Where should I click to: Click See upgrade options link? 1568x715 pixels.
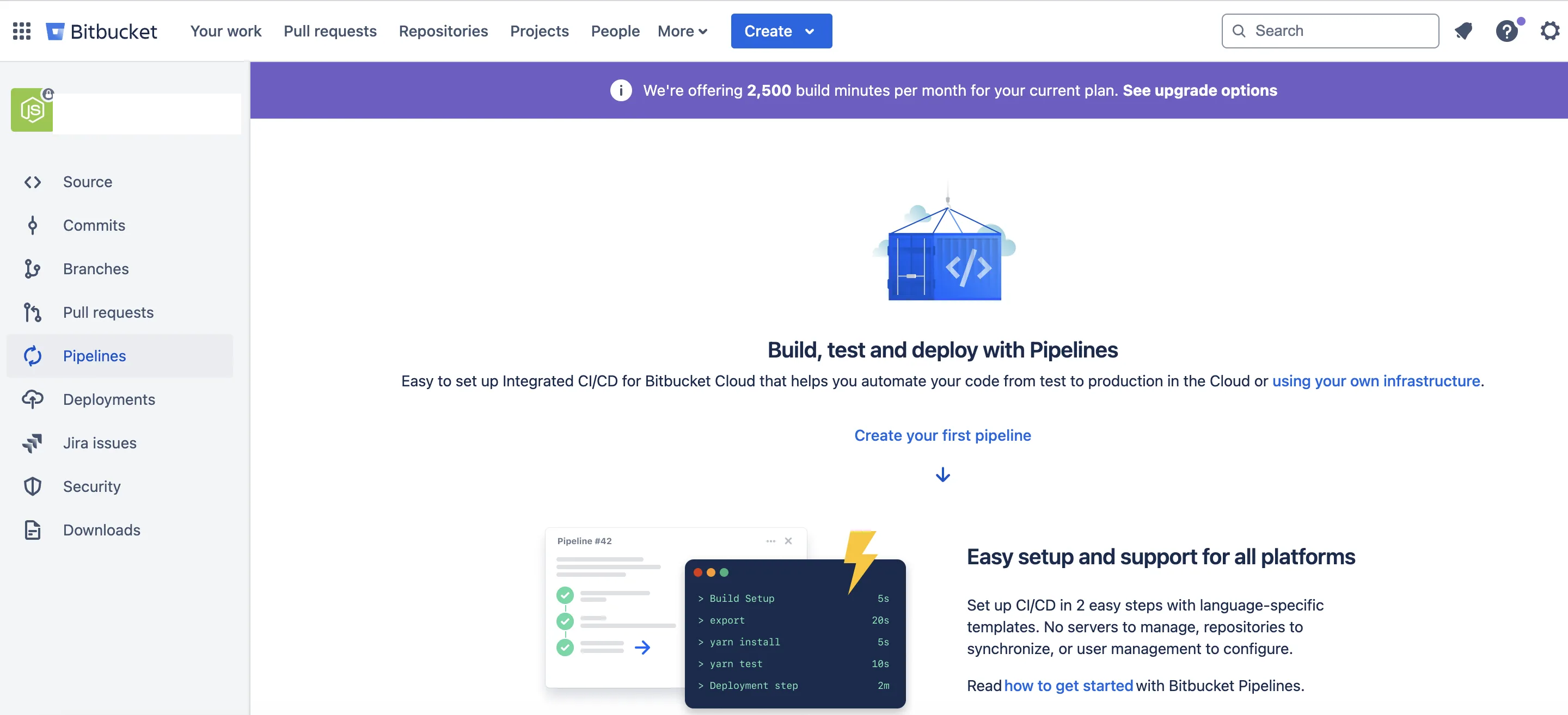click(1200, 91)
